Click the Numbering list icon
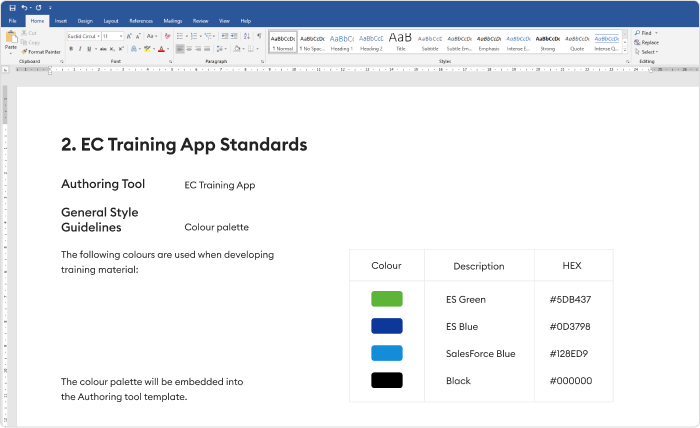The height and width of the screenshot is (428, 700). (194, 36)
